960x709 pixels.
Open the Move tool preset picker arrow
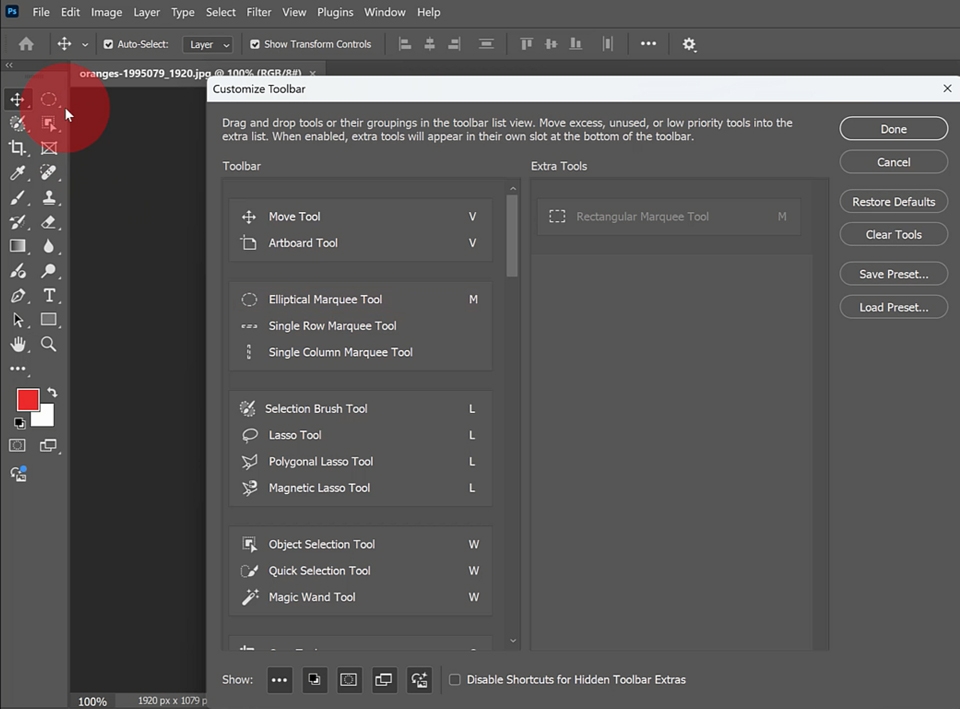pyautogui.click(x=85, y=45)
